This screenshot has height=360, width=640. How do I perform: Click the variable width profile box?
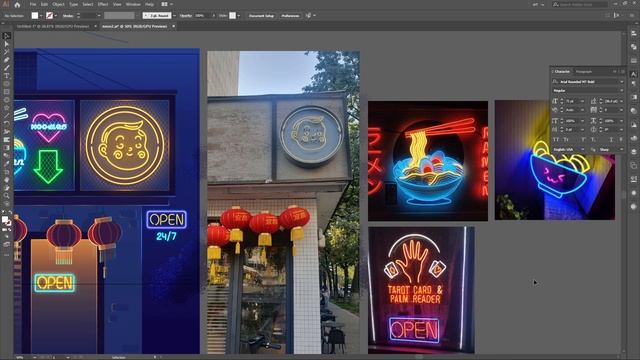pos(119,16)
